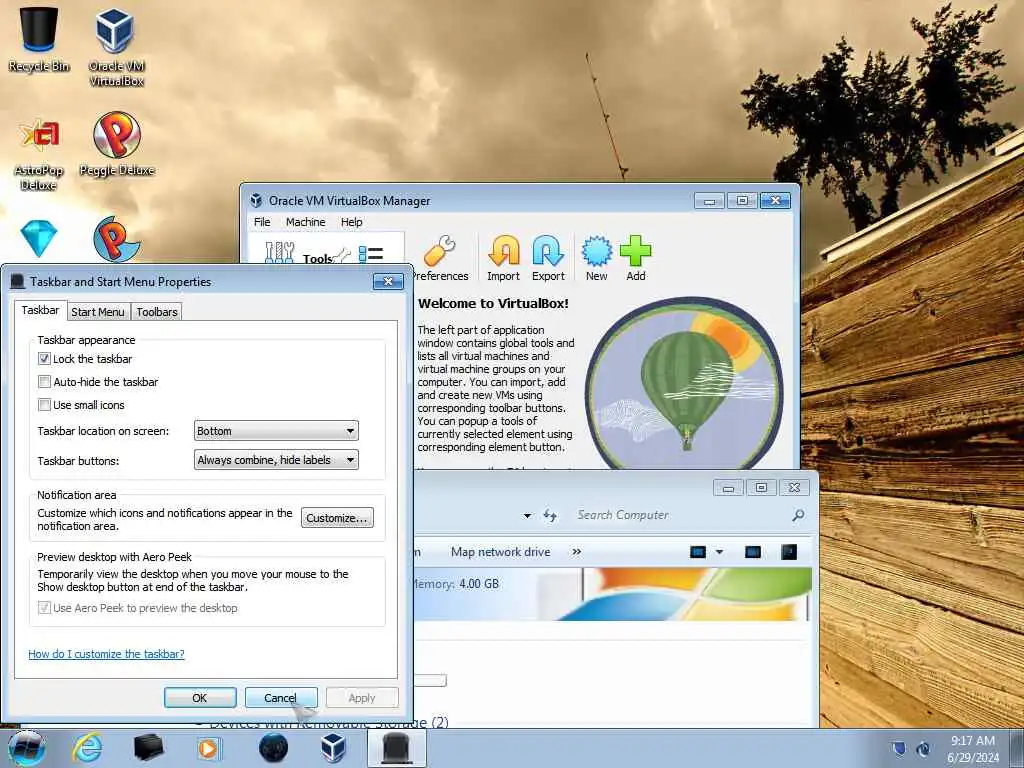Open VirtualBox Preferences wrench icon
This screenshot has height=768, width=1024.
(439, 253)
